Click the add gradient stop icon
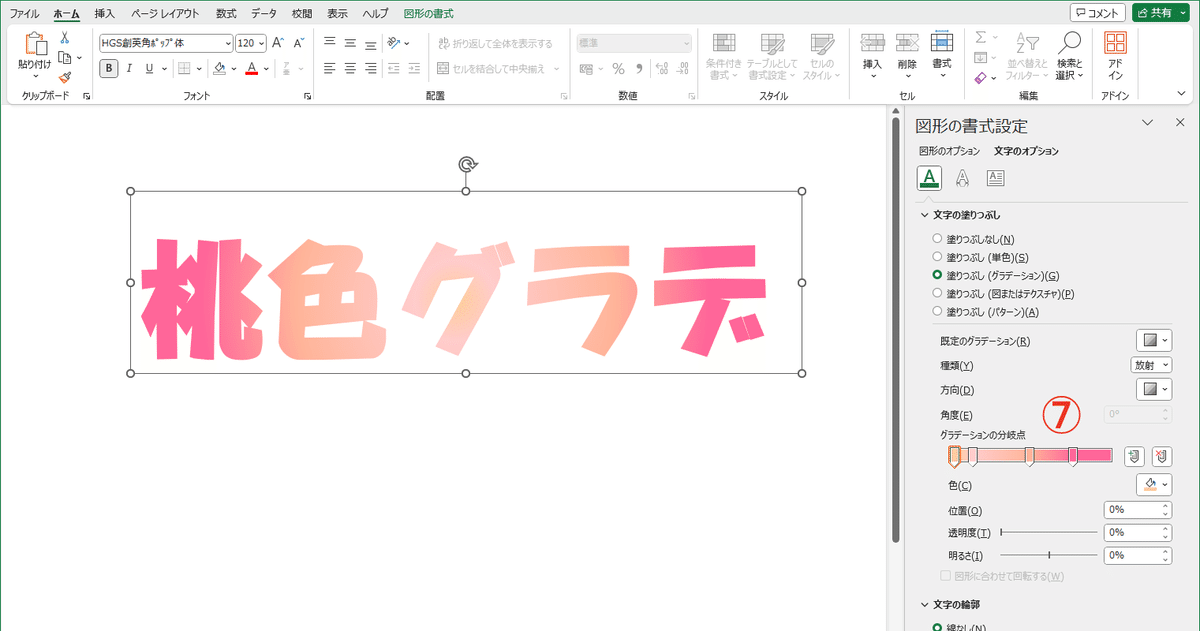This screenshot has width=1200, height=631. click(x=1133, y=456)
